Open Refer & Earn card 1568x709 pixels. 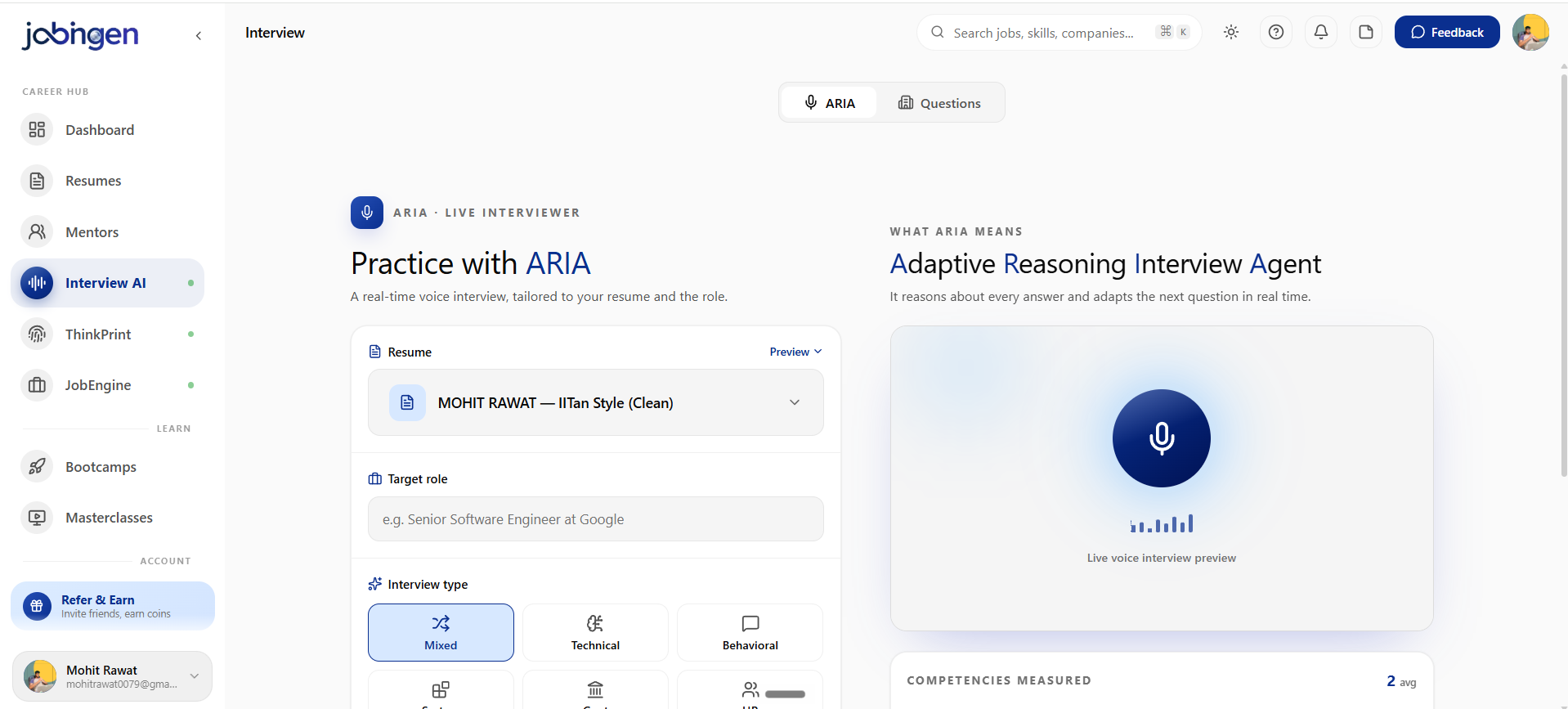pos(113,606)
